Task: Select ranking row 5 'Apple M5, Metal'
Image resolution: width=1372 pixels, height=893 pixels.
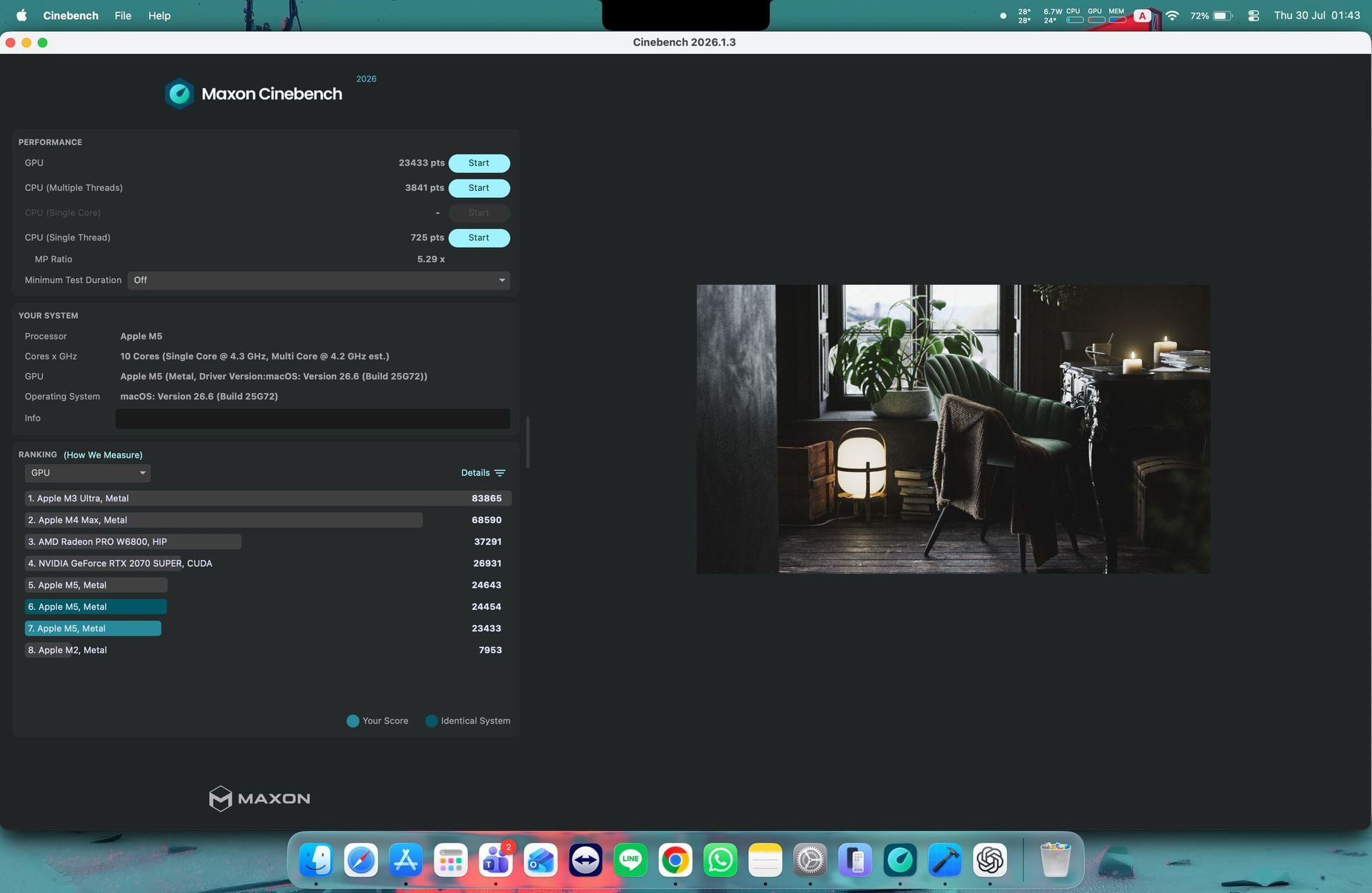Action: (x=268, y=585)
